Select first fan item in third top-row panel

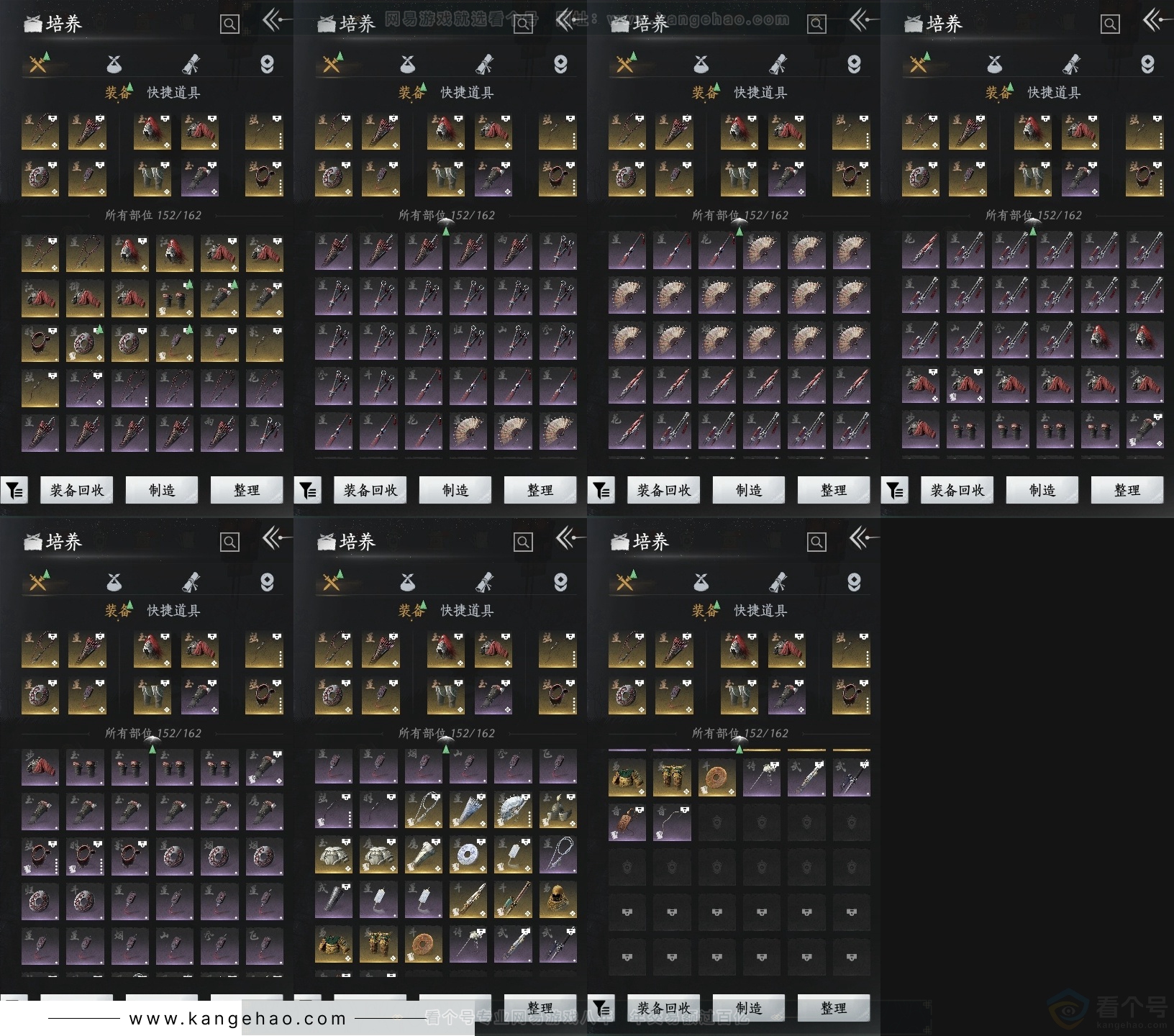[762, 251]
